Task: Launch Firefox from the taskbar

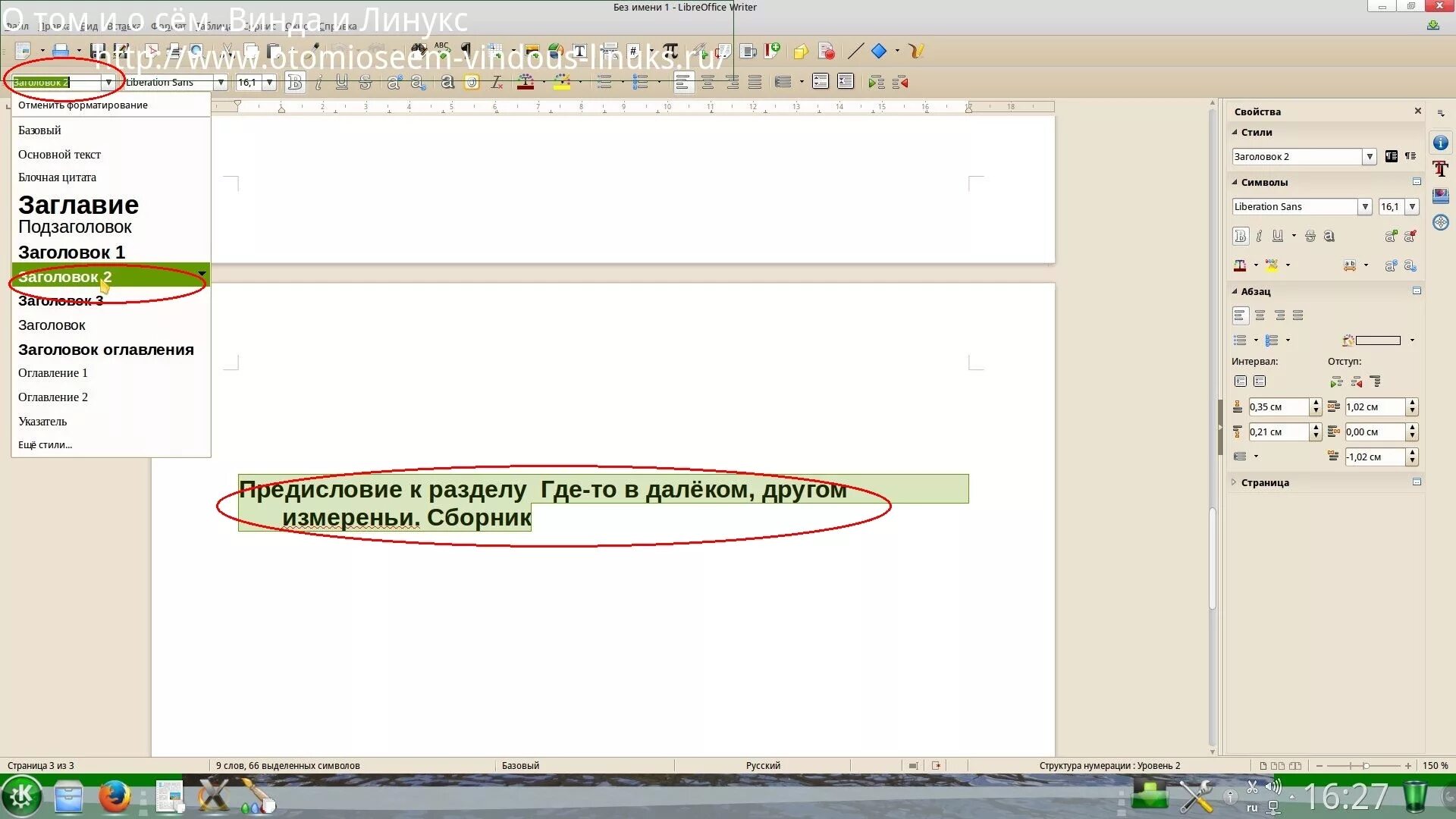Action: (115, 797)
